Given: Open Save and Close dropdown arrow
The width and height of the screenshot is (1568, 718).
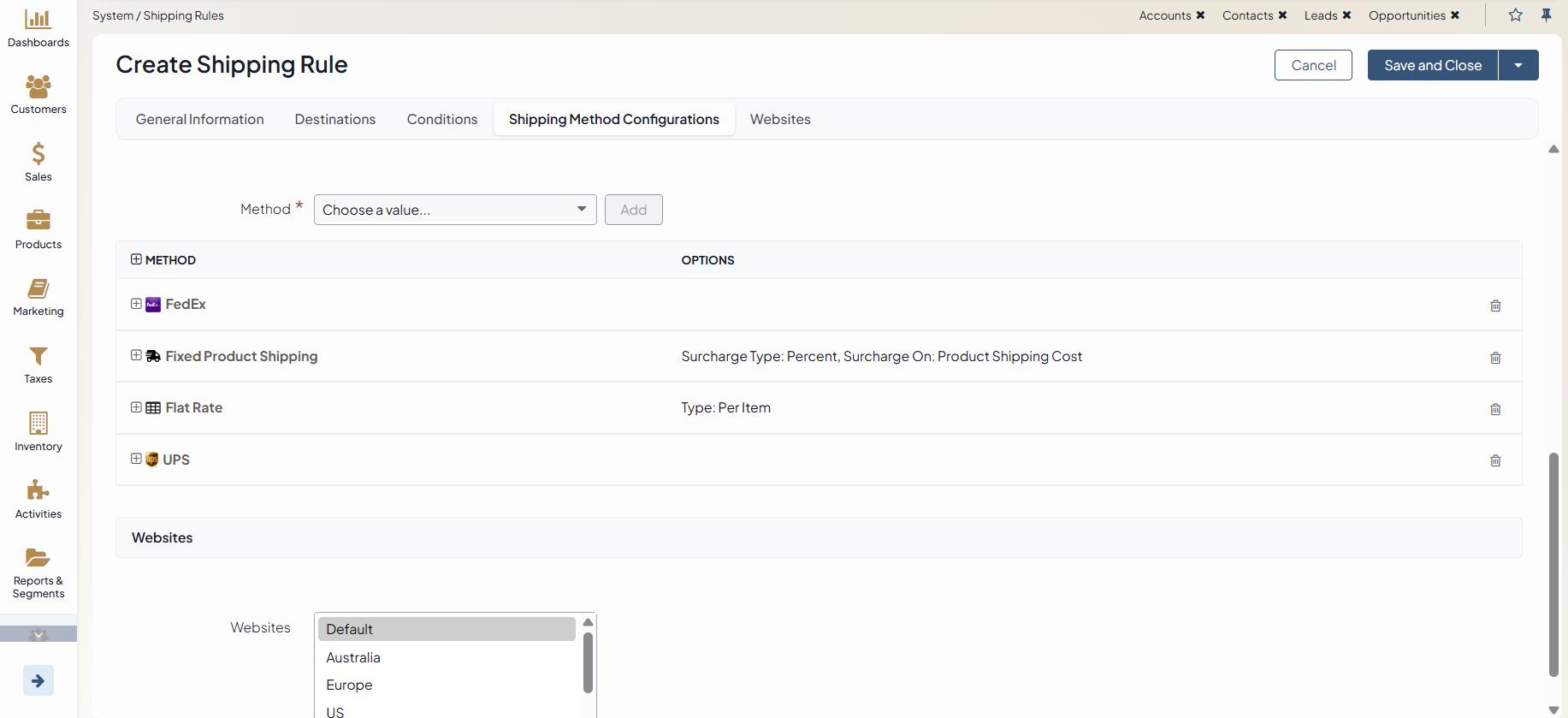Looking at the screenshot, I should (x=1518, y=65).
